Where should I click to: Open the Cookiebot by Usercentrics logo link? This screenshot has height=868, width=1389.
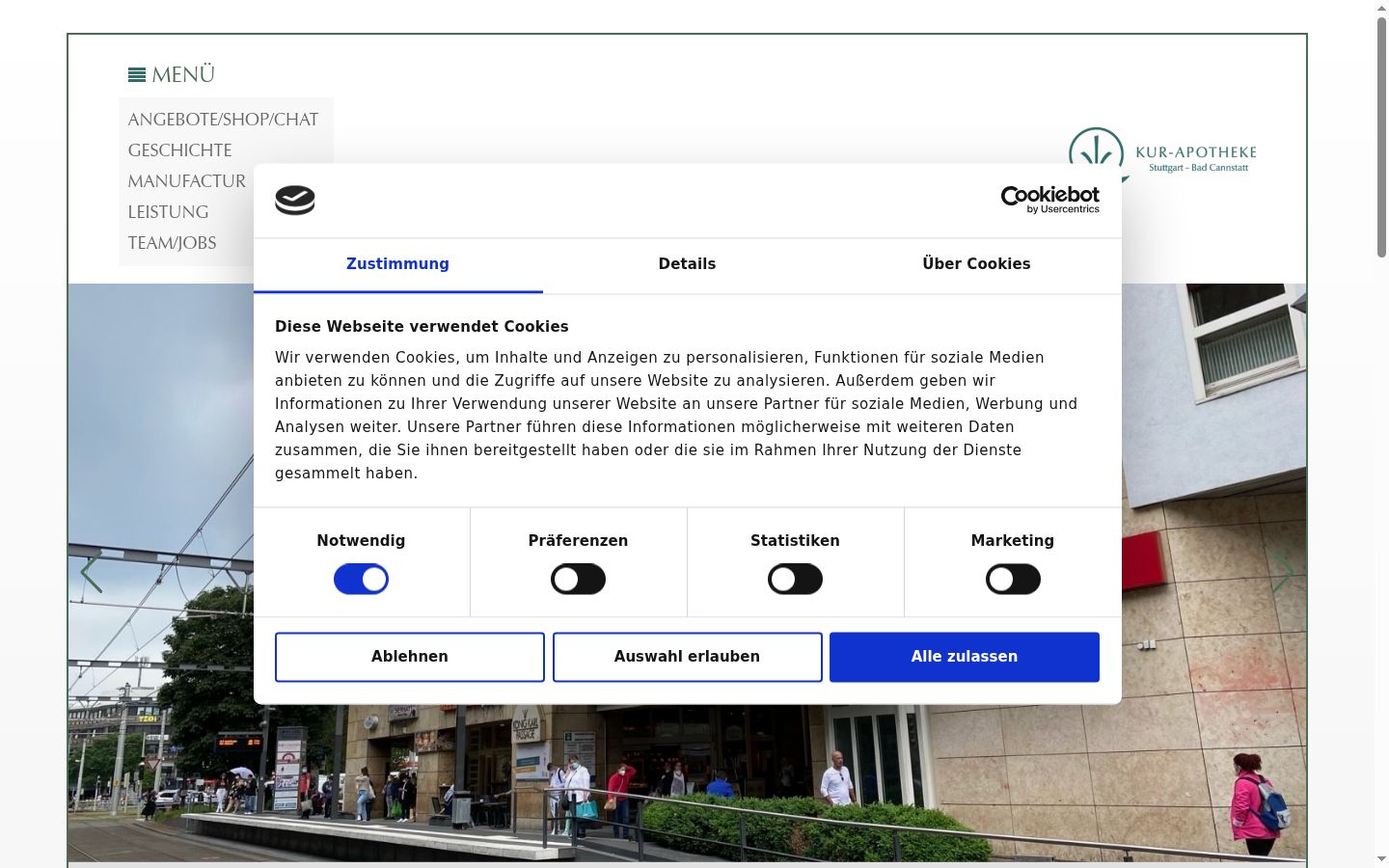tap(1049, 200)
